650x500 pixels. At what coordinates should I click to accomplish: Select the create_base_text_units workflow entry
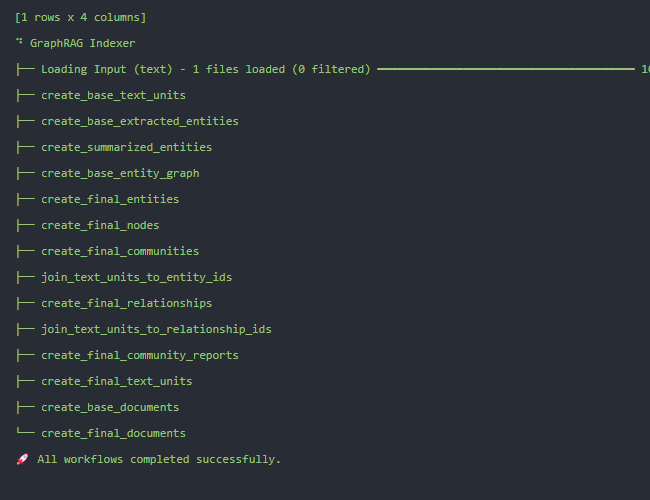(x=113, y=96)
